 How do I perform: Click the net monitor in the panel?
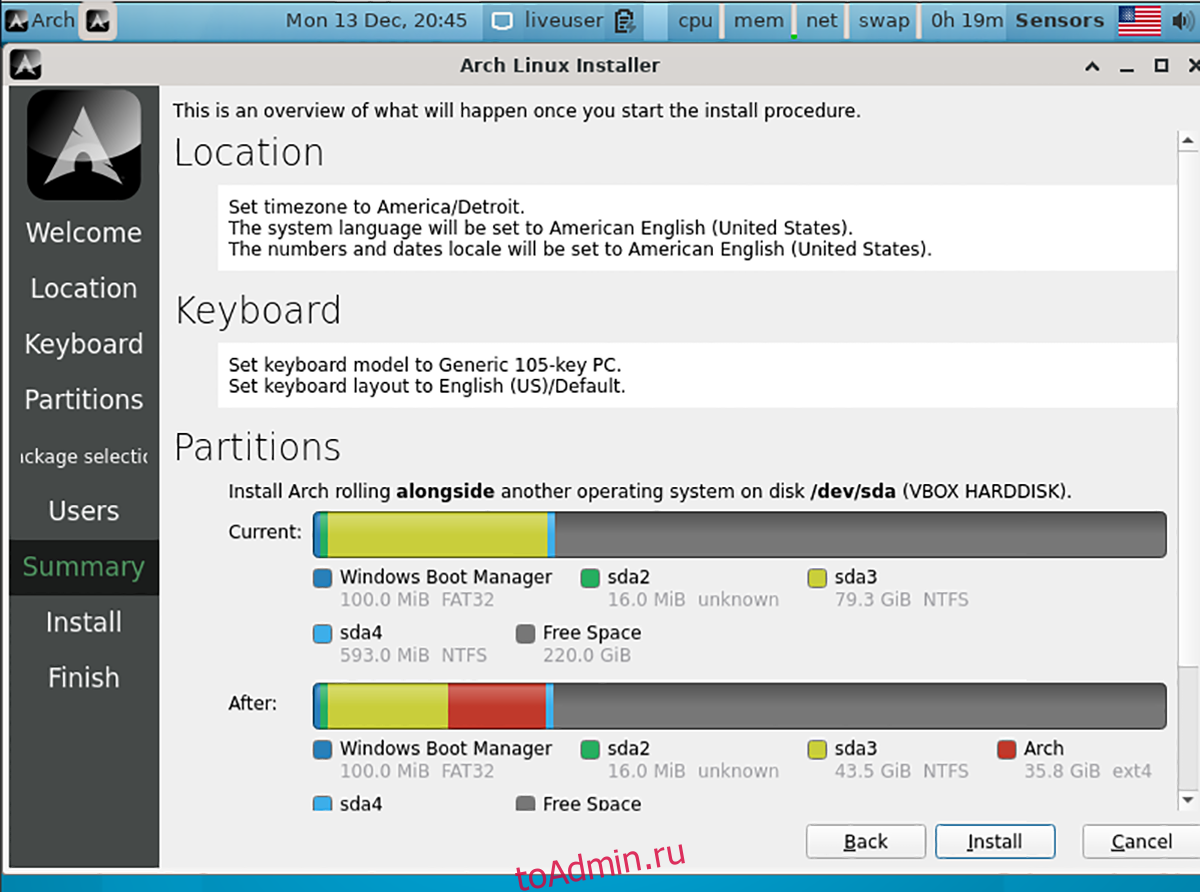click(x=821, y=20)
